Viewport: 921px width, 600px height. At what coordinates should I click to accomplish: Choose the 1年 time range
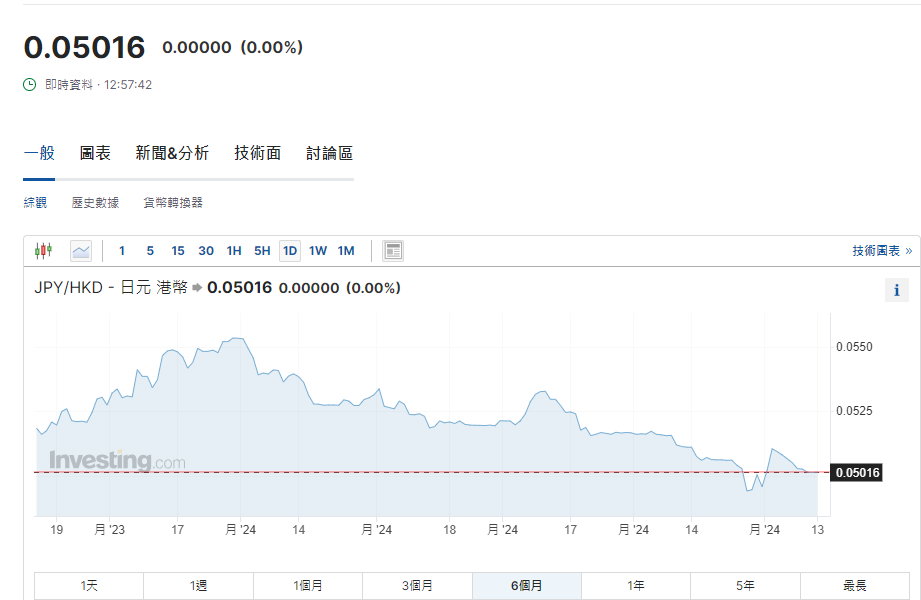click(636, 586)
